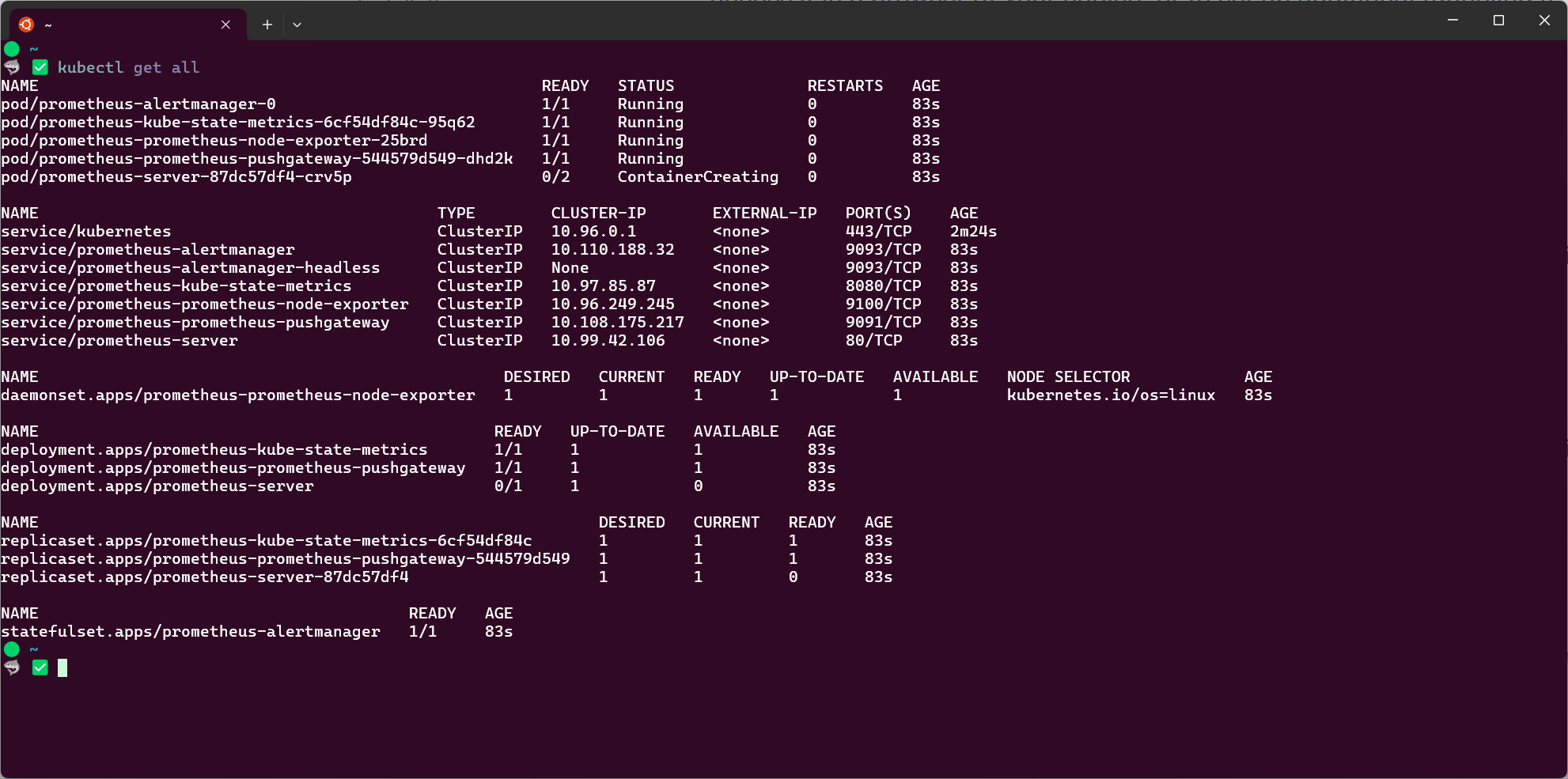
Task: Click the 0/1 ready value for prometheus-server deployment
Action: tap(509, 486)
